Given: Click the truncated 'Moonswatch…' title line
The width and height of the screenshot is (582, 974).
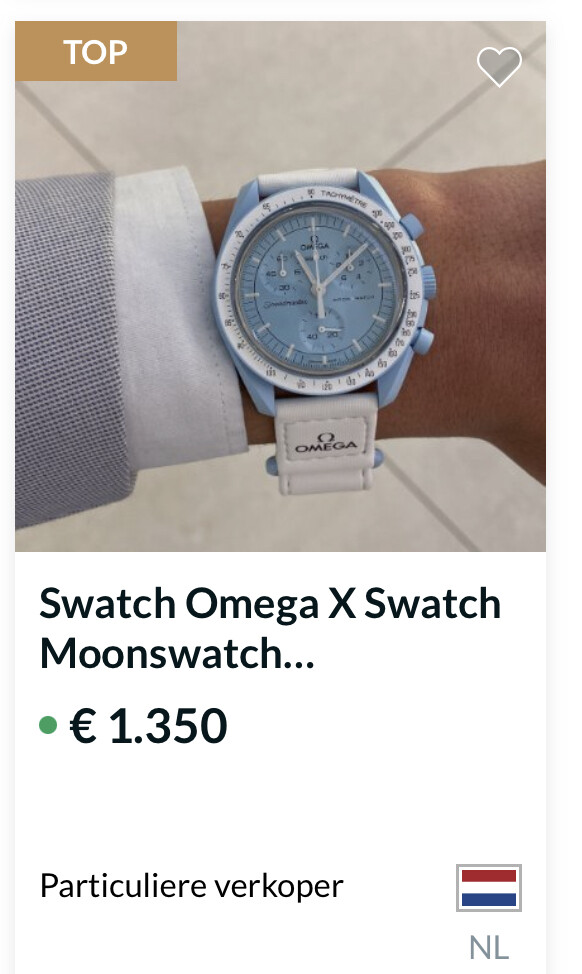Looking at the screenshot, I should 177,653.
